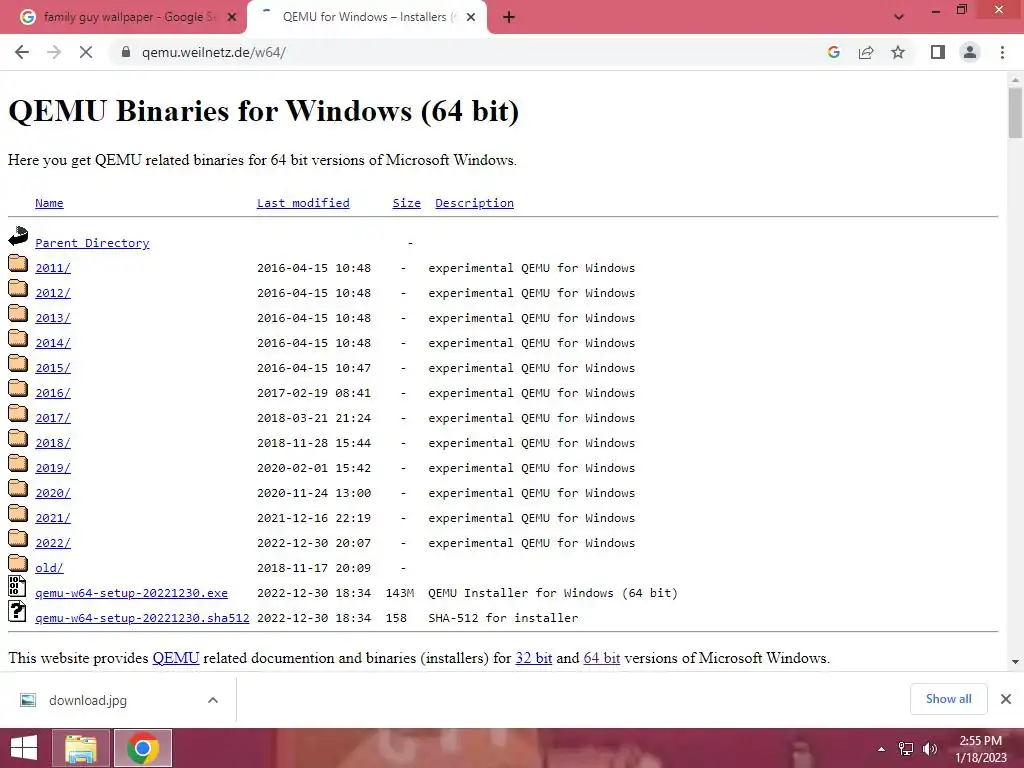Image resolution: width=1024 pixels, height=768 pixels.
Task: Click folder icon for 2018/
Action: (x=18, y=438)
